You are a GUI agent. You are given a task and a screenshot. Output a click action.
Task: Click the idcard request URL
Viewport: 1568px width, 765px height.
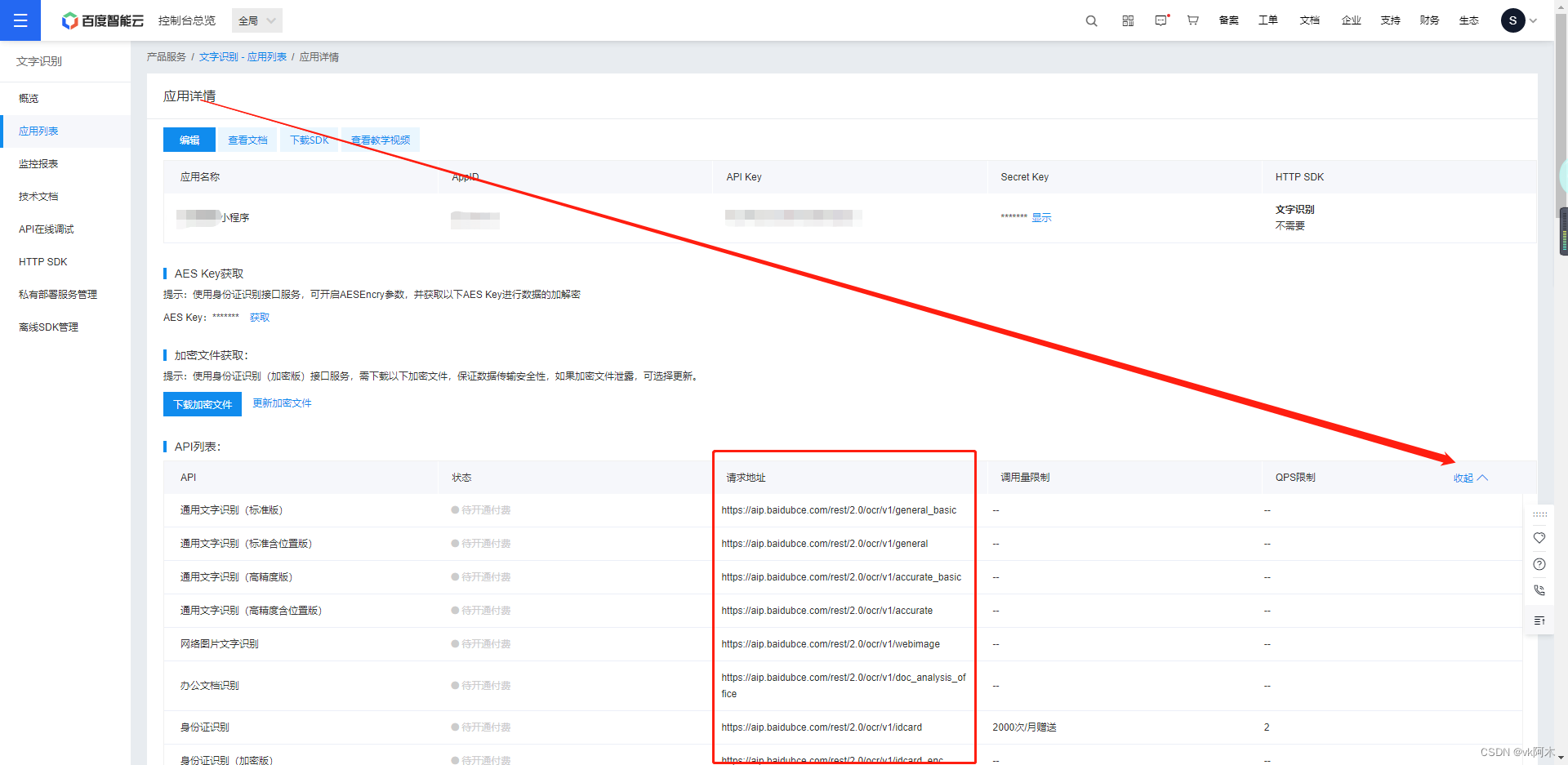pyautogui.click(x=822, y=727)
